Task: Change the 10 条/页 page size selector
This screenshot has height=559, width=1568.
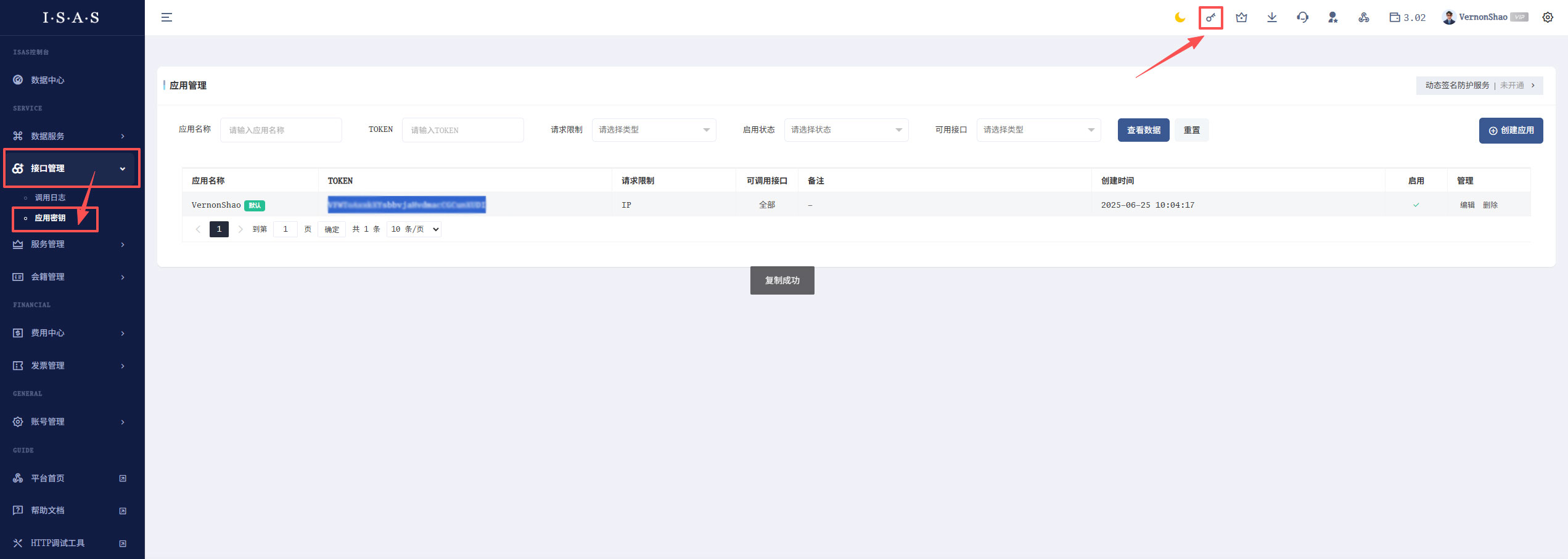Action: (414, 229)
